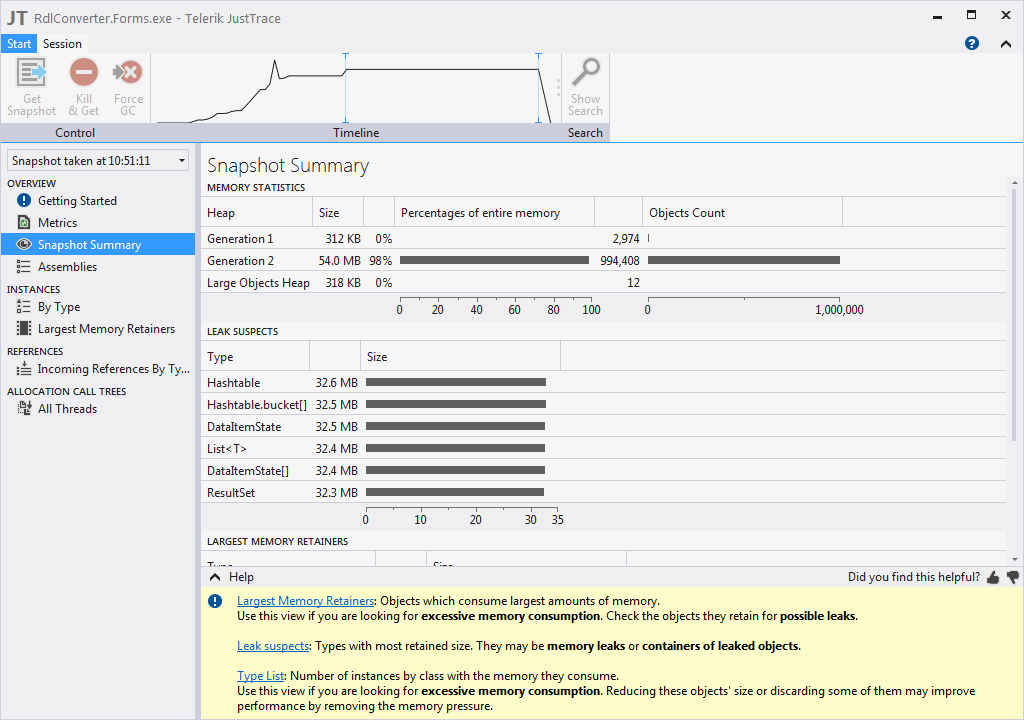
Task: Click left timeline range marker
Action: pyautogui.click(x=345, y=88)
